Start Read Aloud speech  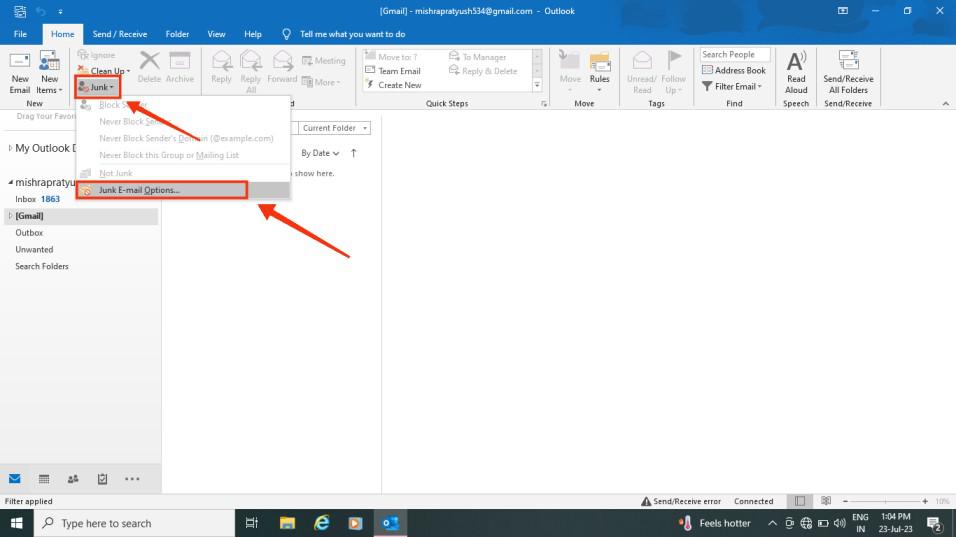pyautogui.click(x=796, y=73)
